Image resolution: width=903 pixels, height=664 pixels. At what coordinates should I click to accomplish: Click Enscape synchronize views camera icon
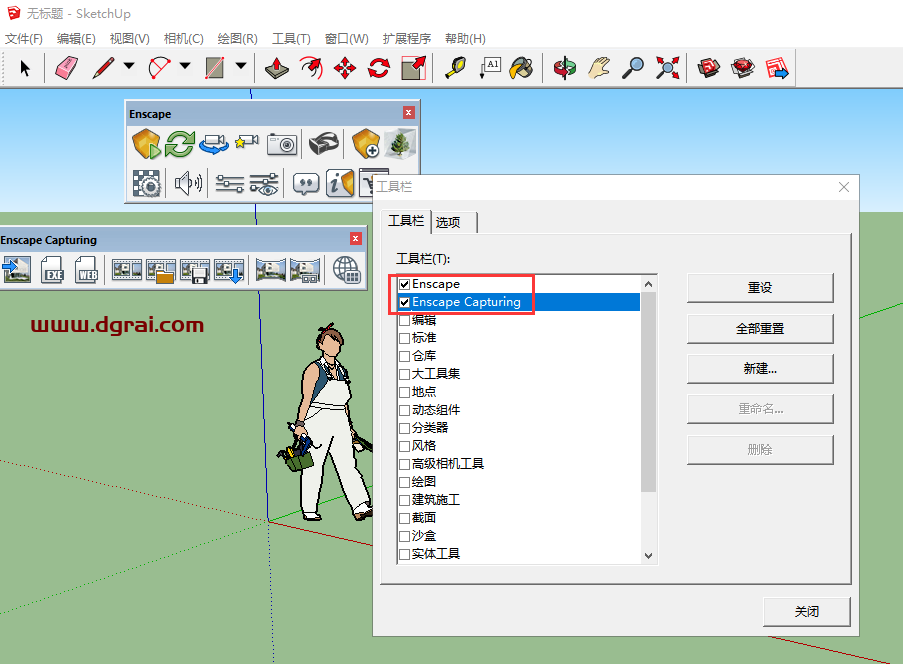214,144
